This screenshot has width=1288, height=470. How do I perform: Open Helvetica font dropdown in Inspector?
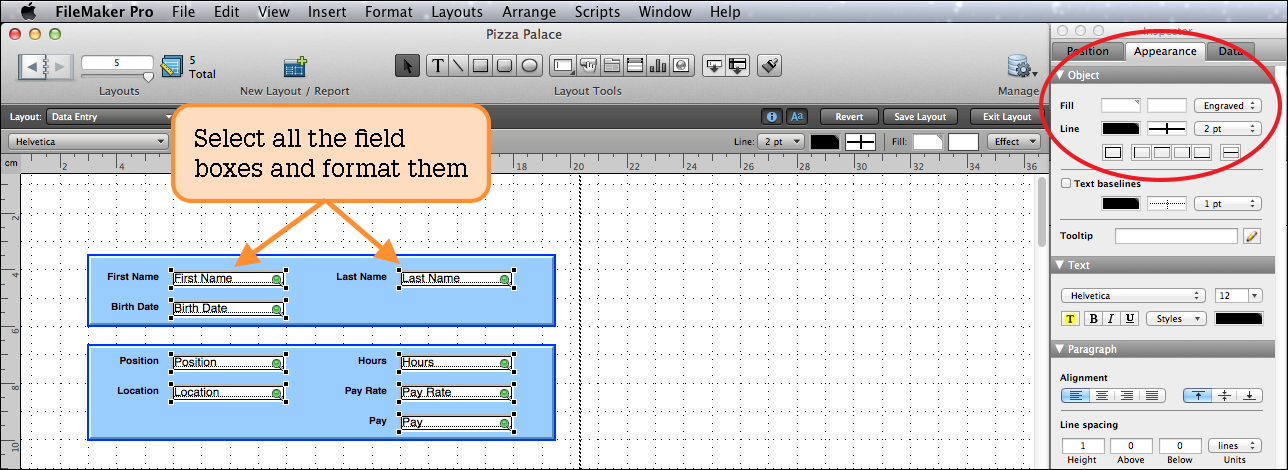tap(1133, 296)
